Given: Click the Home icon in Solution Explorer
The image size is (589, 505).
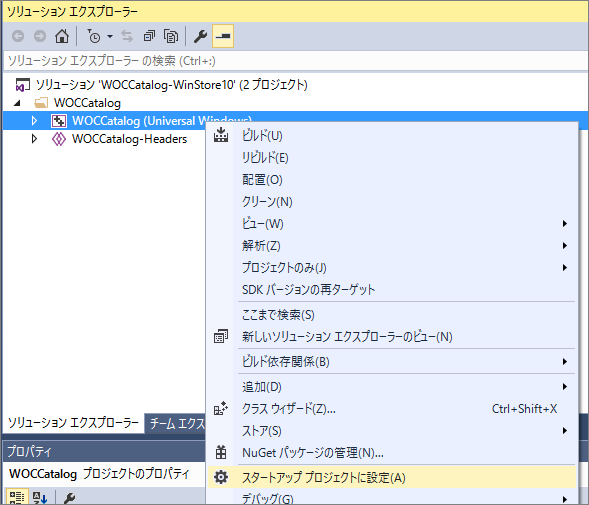Looking at the screenshot, I should click(62, 36).
